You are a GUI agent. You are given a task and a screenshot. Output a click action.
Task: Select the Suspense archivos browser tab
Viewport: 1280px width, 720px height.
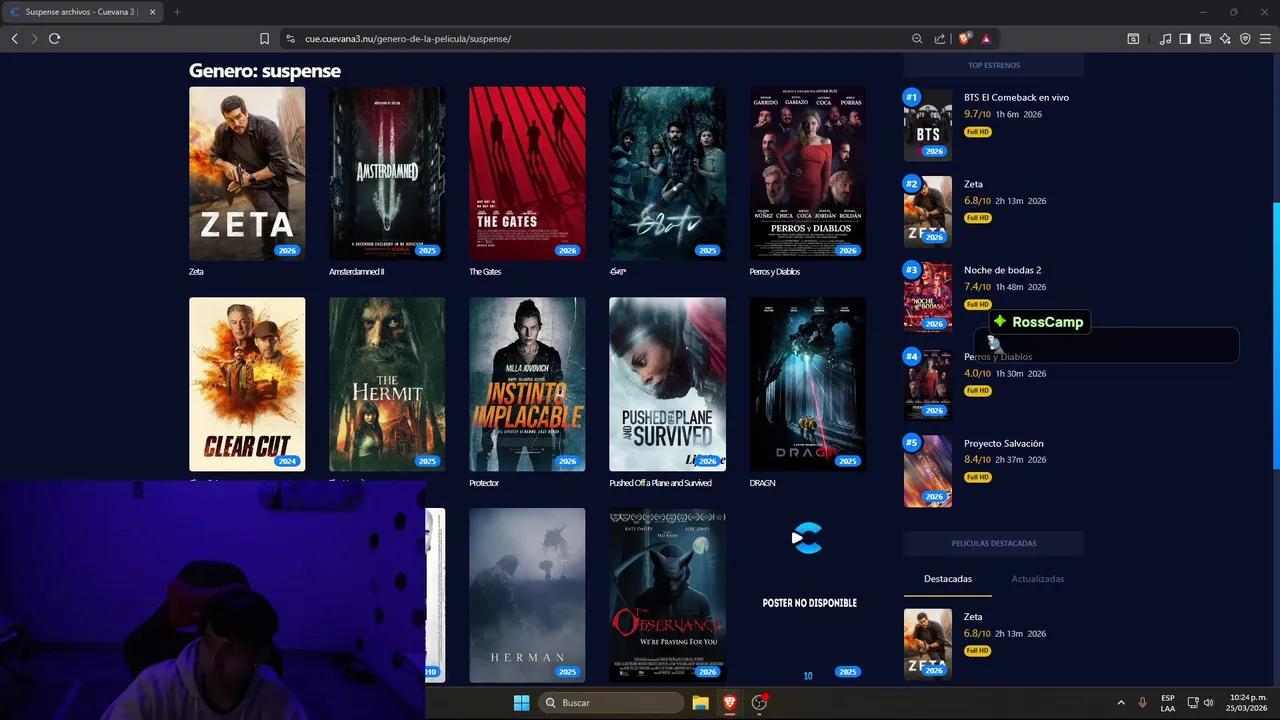(82, 12)
